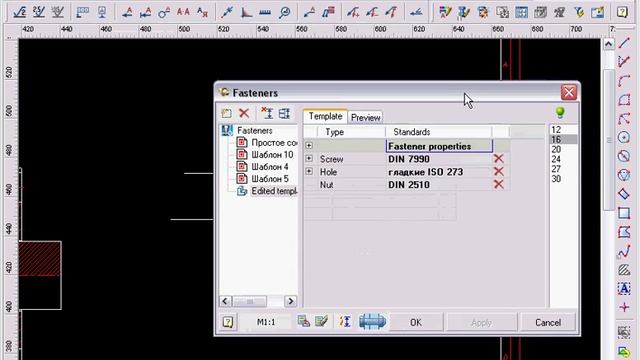The width and height of the screenshot is (640, 360).
Task: Select the blue diamond tool in right toolbar
Action: [624, 194]
